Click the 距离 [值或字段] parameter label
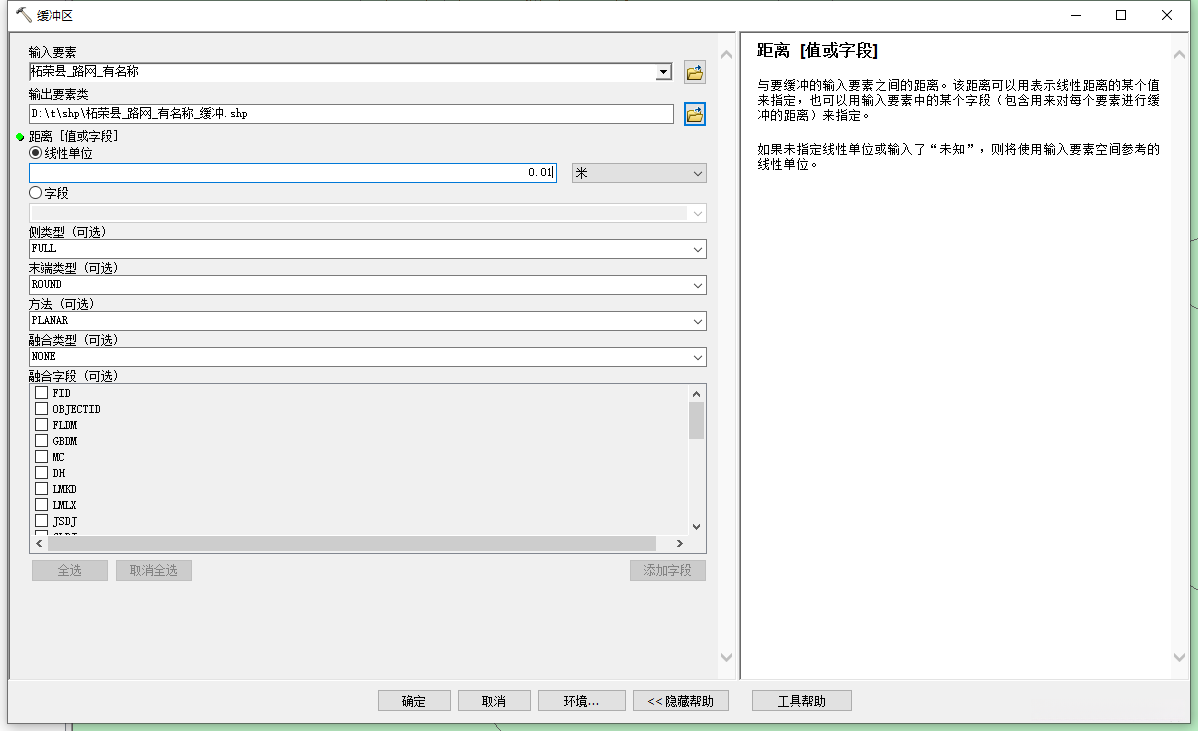Image resolution: width=1198 pixels, height=731 pixels. click(x=73, y=136)
